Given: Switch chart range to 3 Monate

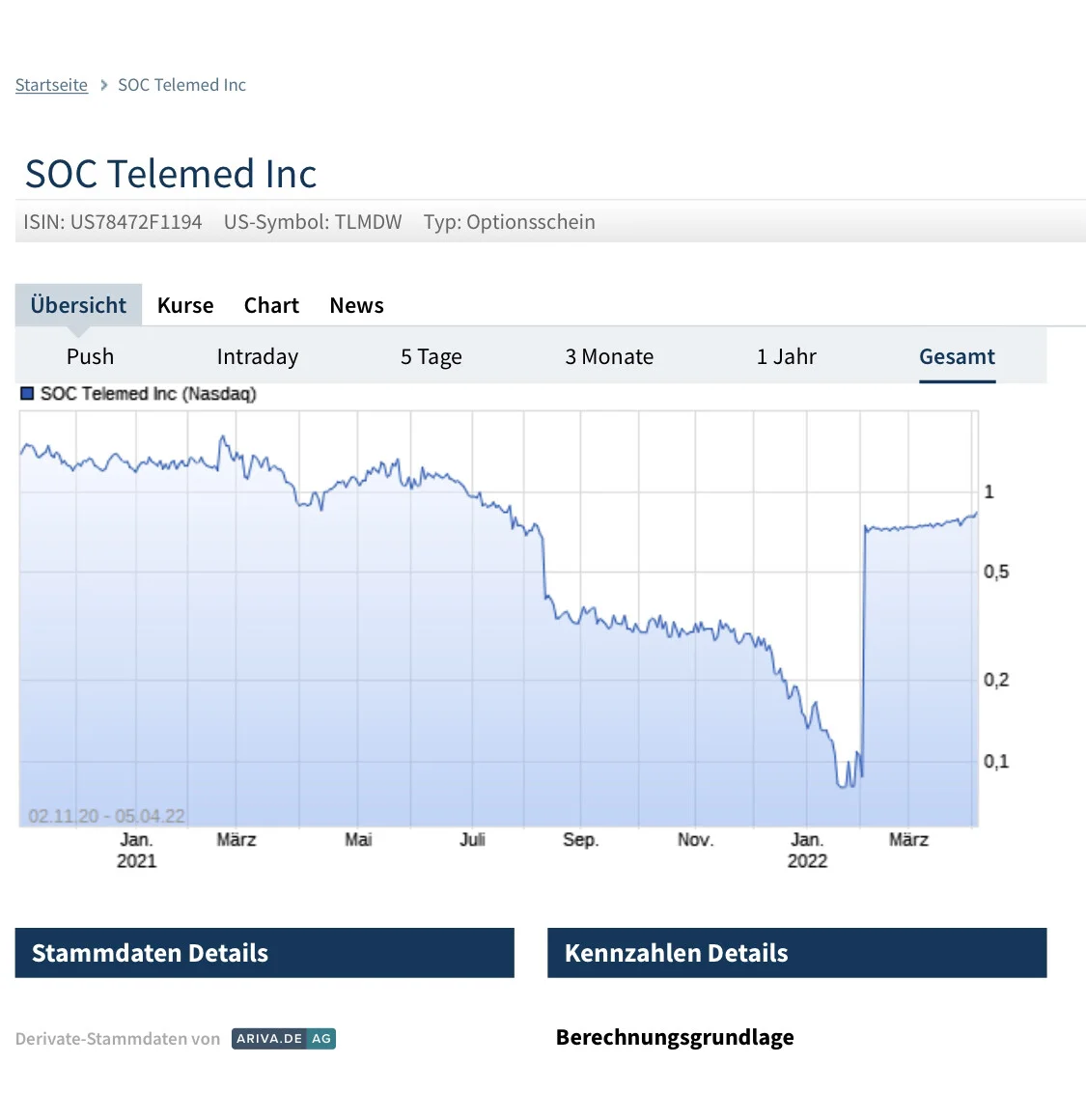Looking at the screenshot, I should (609, 356).
